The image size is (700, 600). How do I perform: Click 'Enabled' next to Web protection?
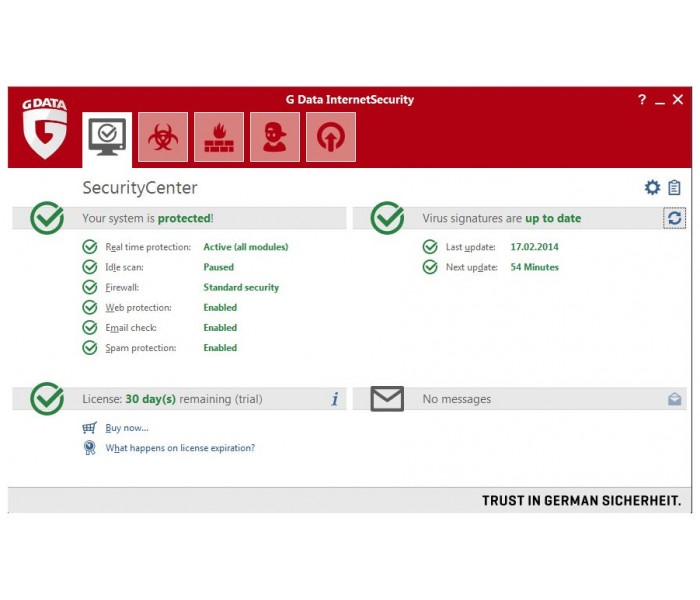(220, 307)
